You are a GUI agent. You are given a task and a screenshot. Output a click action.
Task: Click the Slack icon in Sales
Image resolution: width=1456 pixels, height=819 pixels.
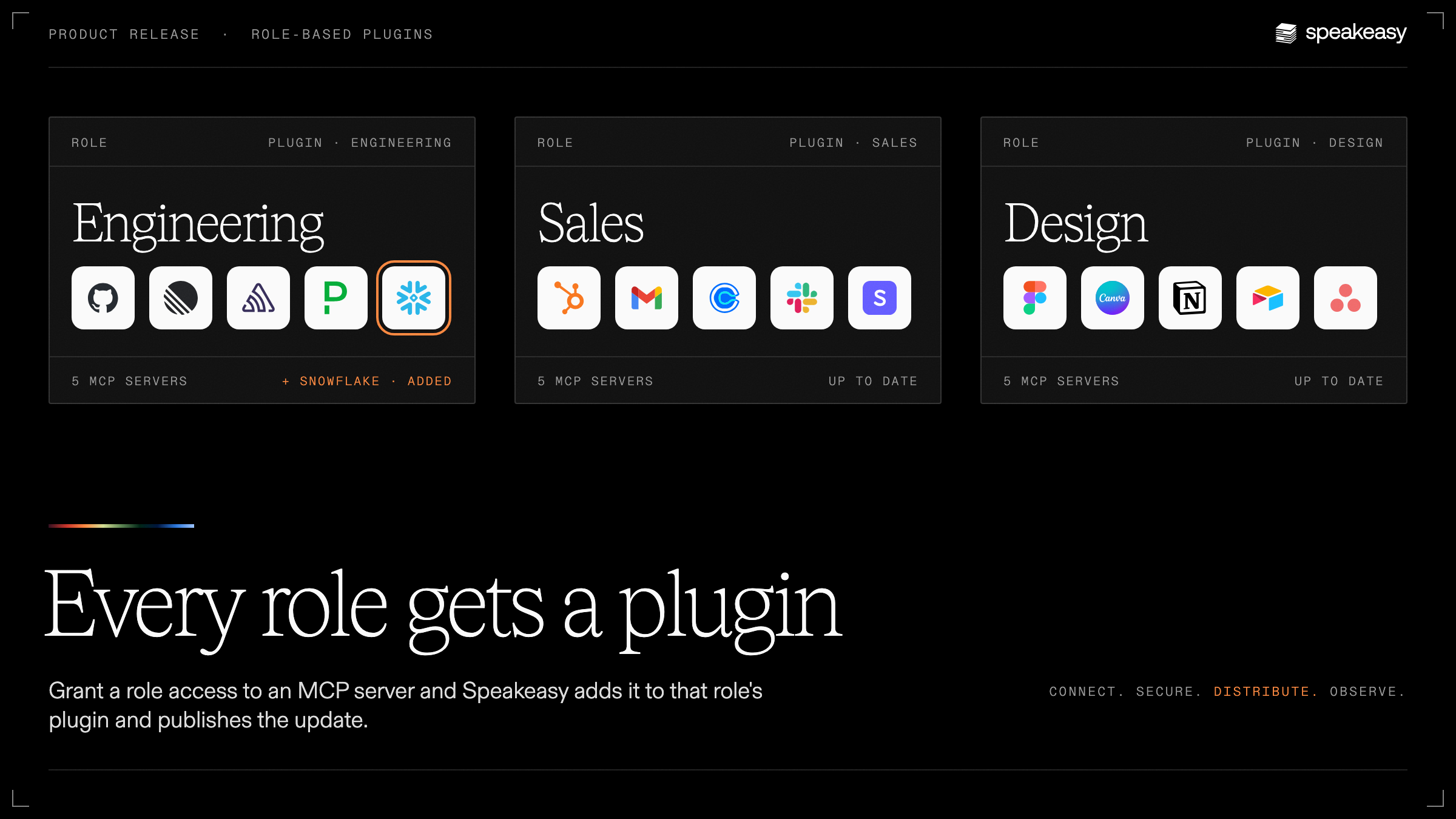802,298
